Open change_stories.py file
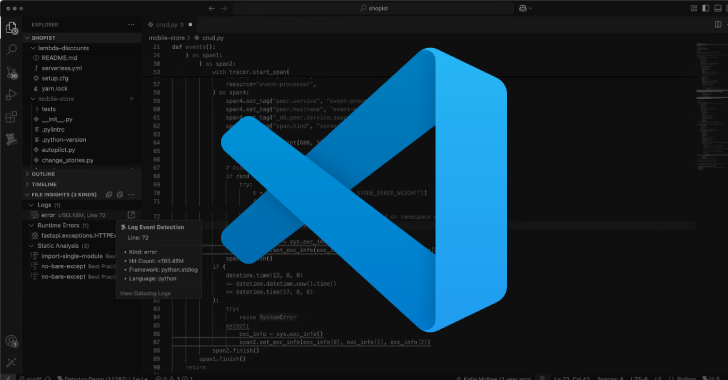 82,160
